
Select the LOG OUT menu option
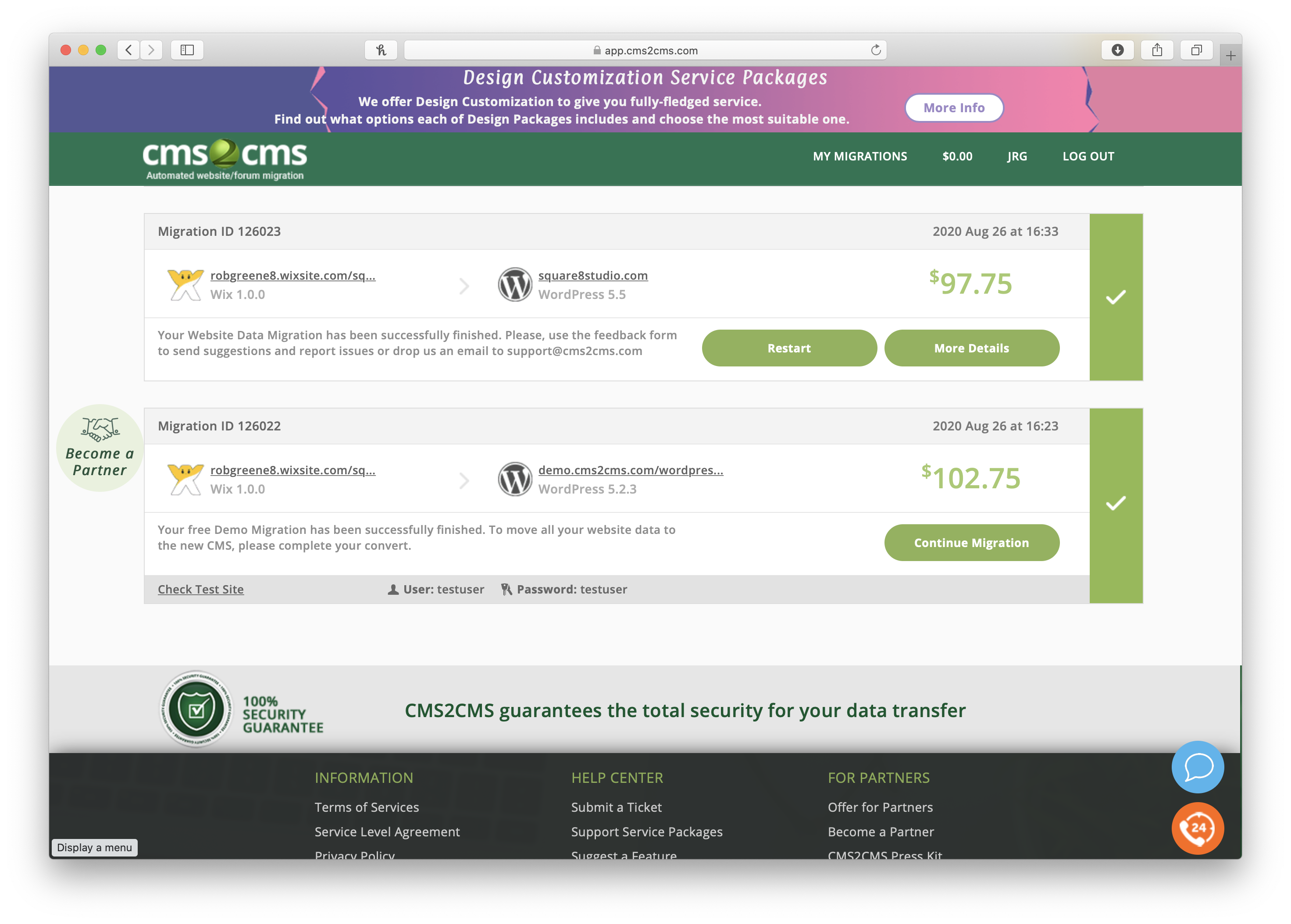(x=1089, y=156)
